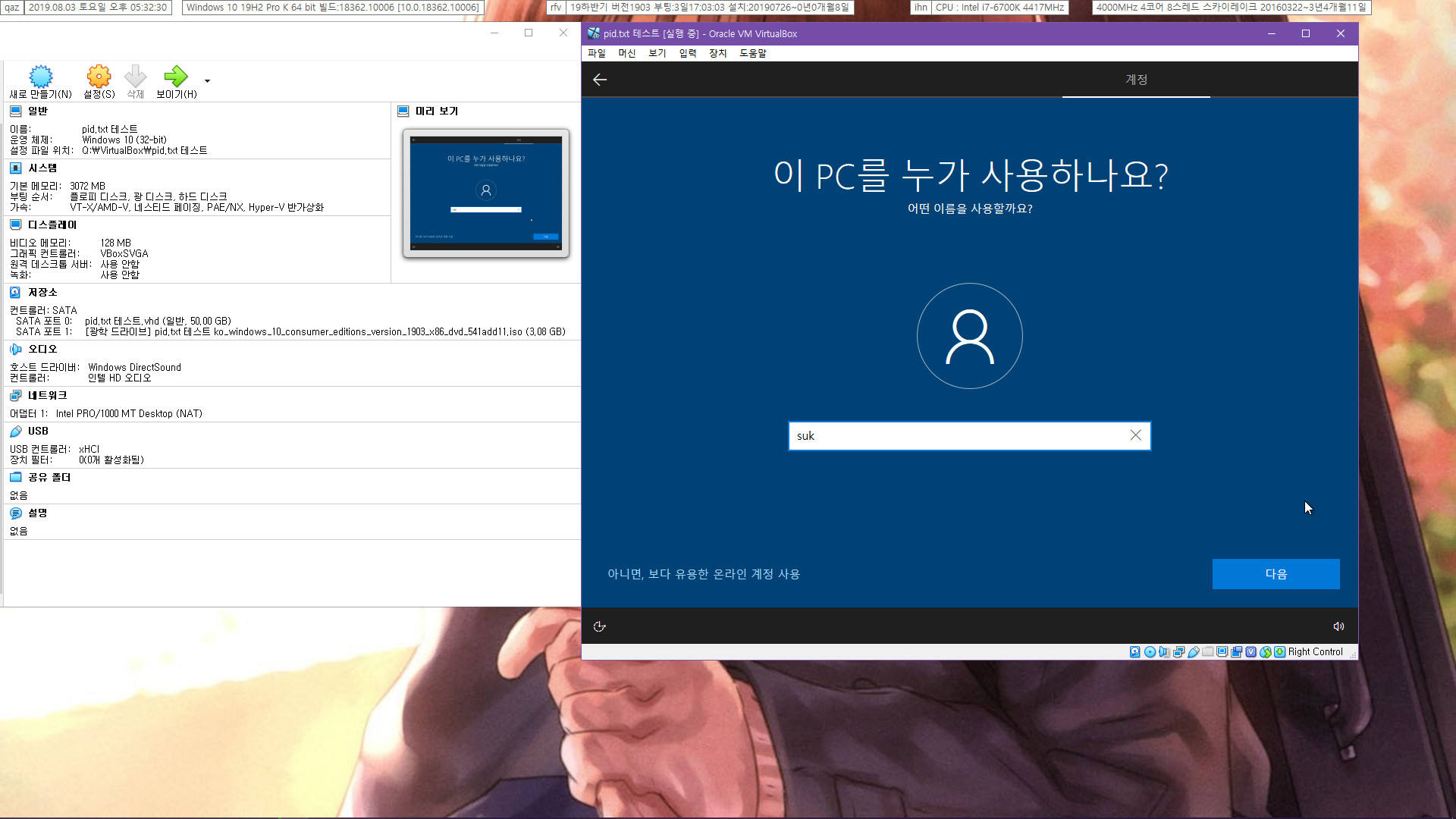This screenshot has height=819, width=1456.
Task: Click the USB section icon
Action: tap(15, 431)
